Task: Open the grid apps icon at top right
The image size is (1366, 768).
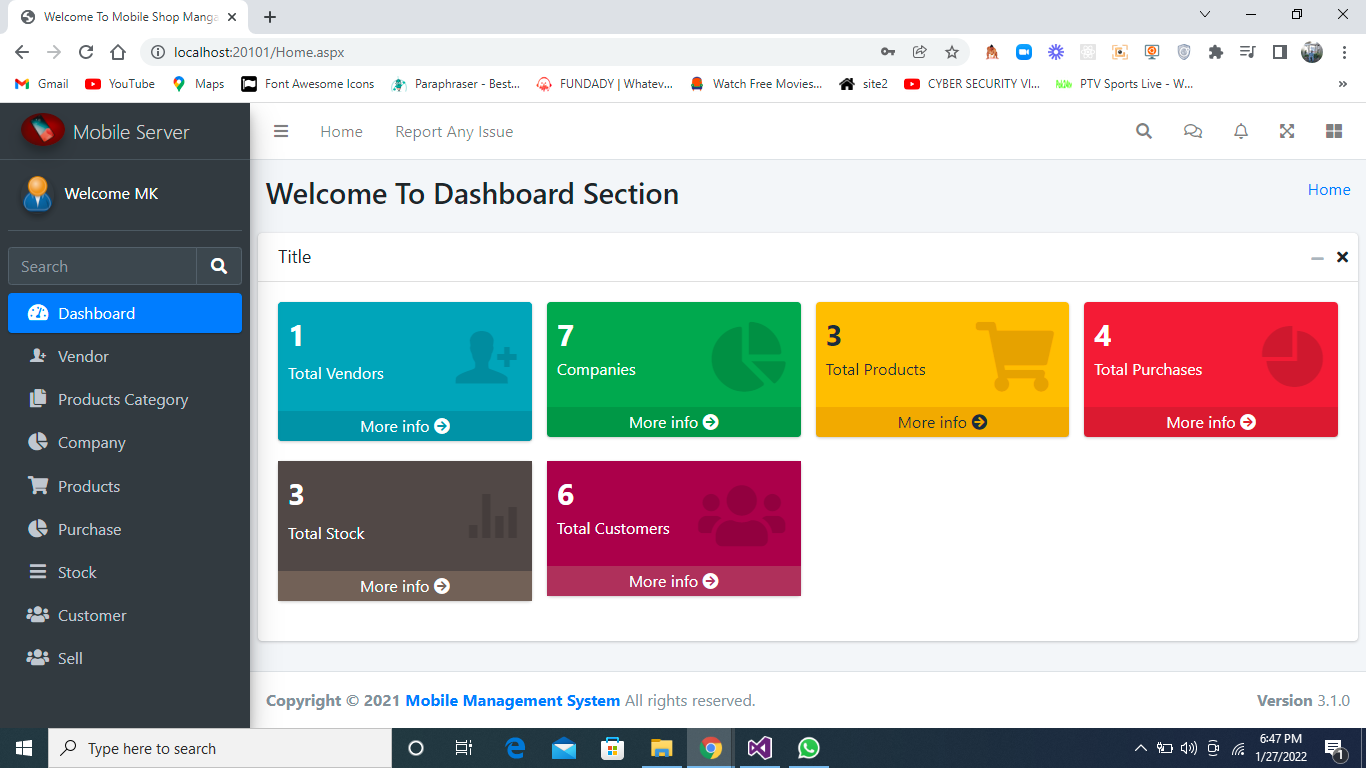Action: (1334, 131)
